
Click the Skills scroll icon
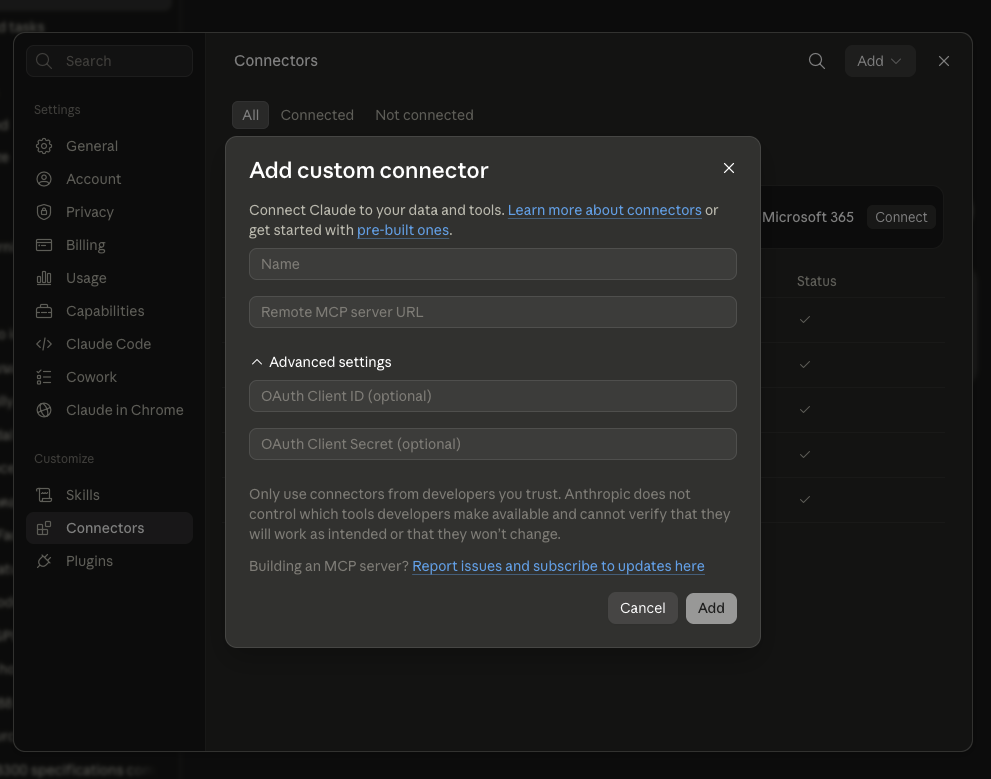click(x=44, y=495)
